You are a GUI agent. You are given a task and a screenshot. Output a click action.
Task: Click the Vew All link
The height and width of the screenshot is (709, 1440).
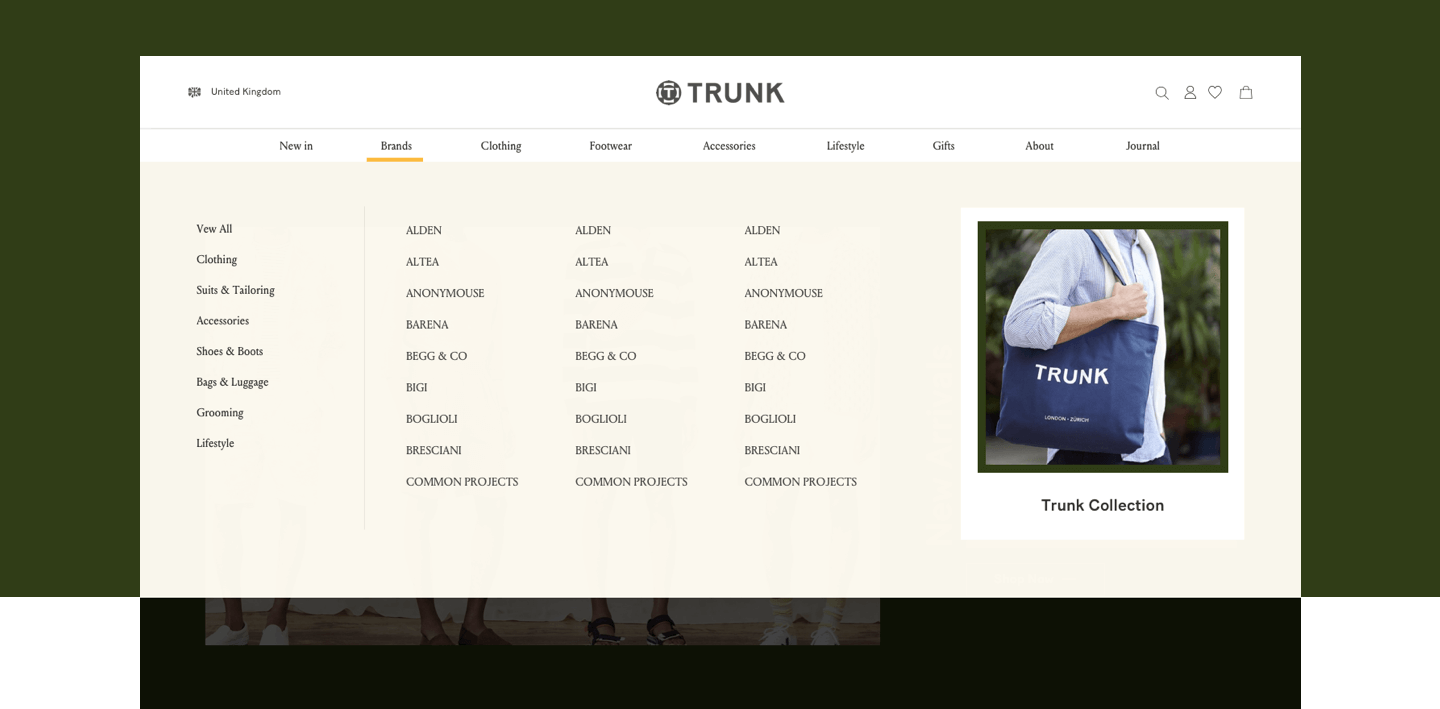click(x=213, y=229)
